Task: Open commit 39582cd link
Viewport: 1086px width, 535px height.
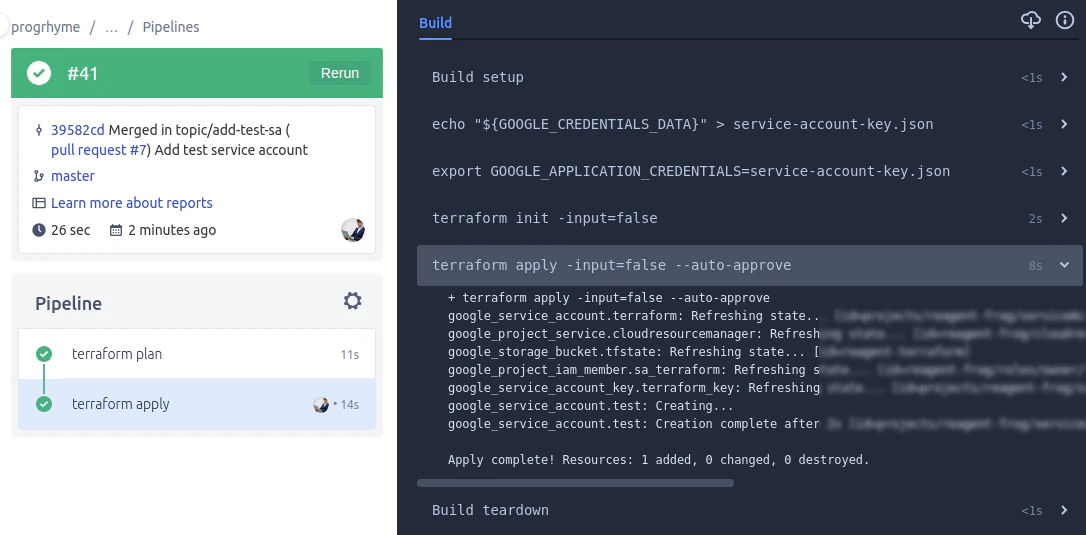Action: pos(78,130)
